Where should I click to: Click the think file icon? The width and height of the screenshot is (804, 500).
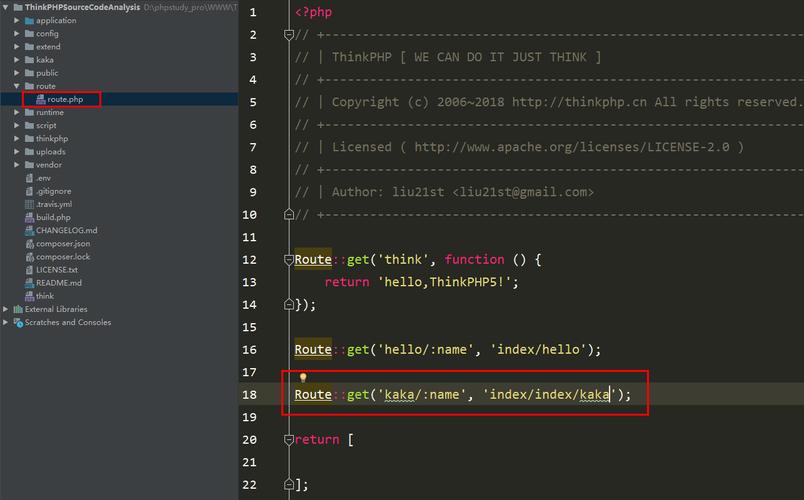(29, 296)
